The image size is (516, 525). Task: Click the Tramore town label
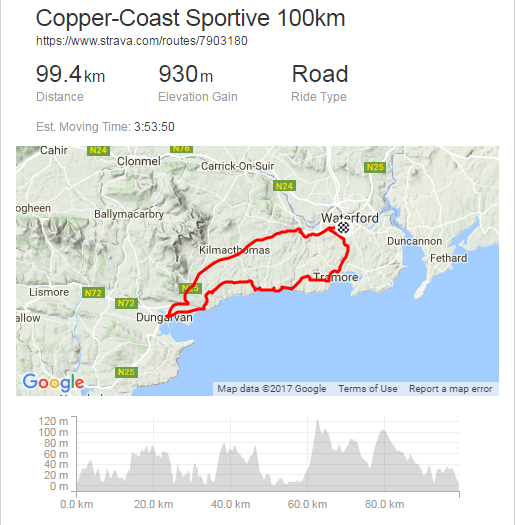pos(336,277)
